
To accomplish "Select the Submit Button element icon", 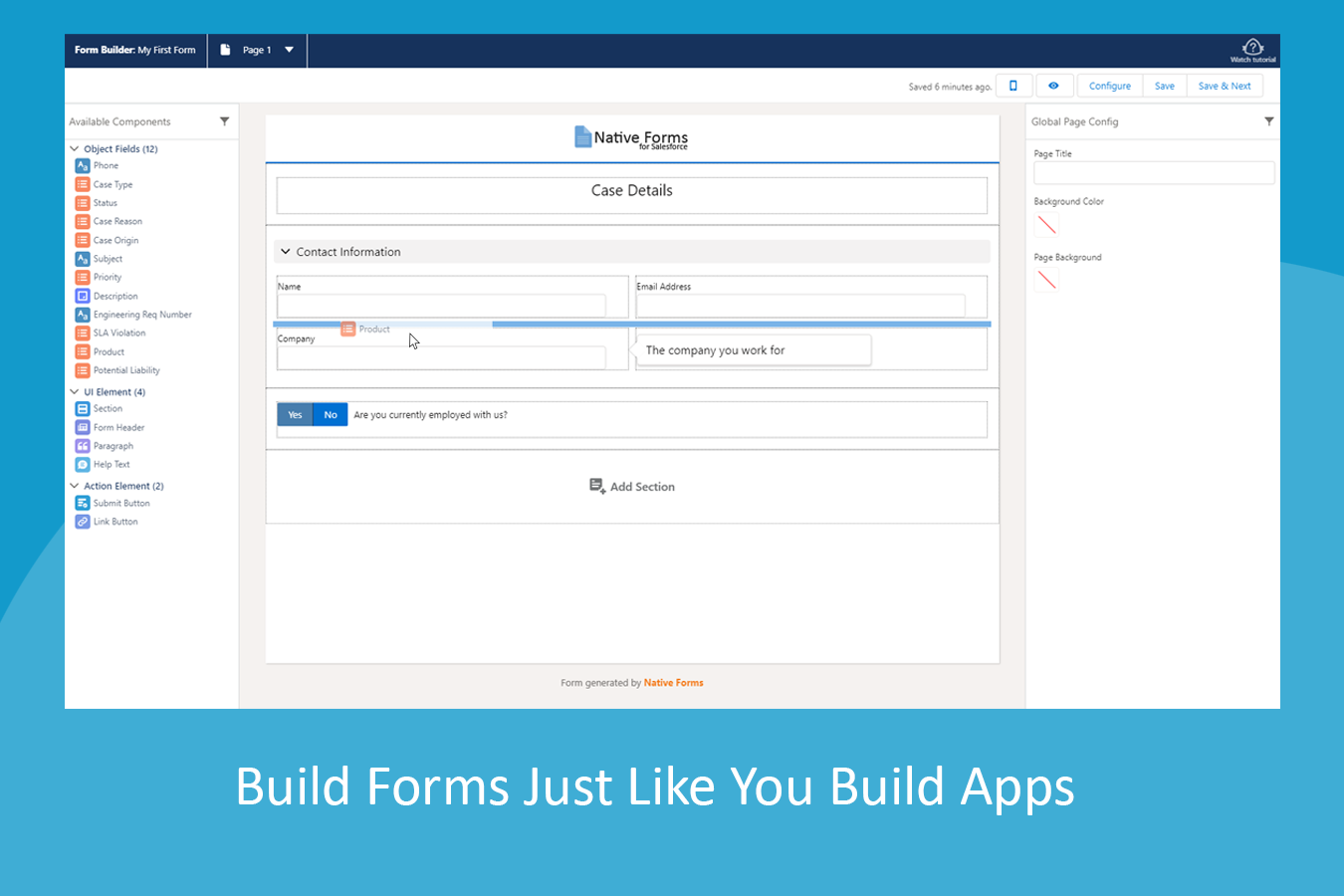I will click(83, 503).
